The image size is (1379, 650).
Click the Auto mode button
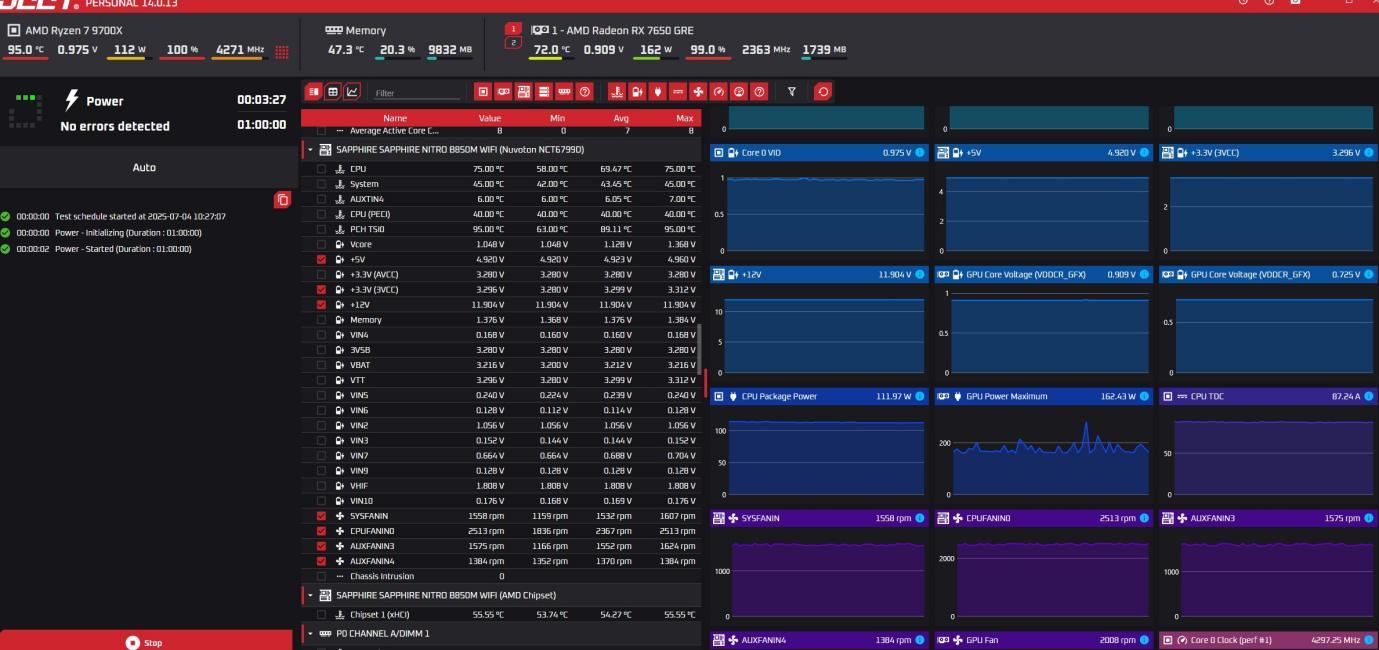pos(144,167)
